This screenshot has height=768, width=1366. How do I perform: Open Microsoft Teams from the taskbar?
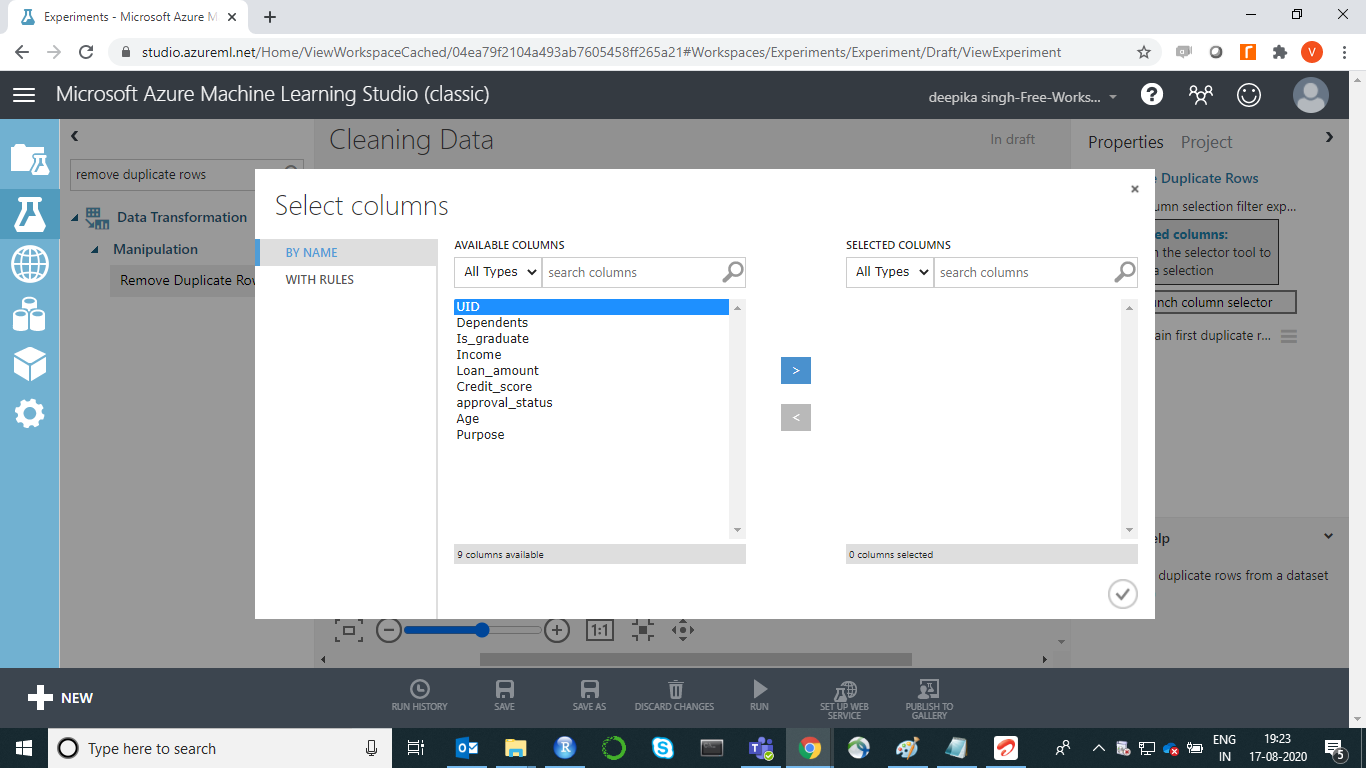(761, 748)
